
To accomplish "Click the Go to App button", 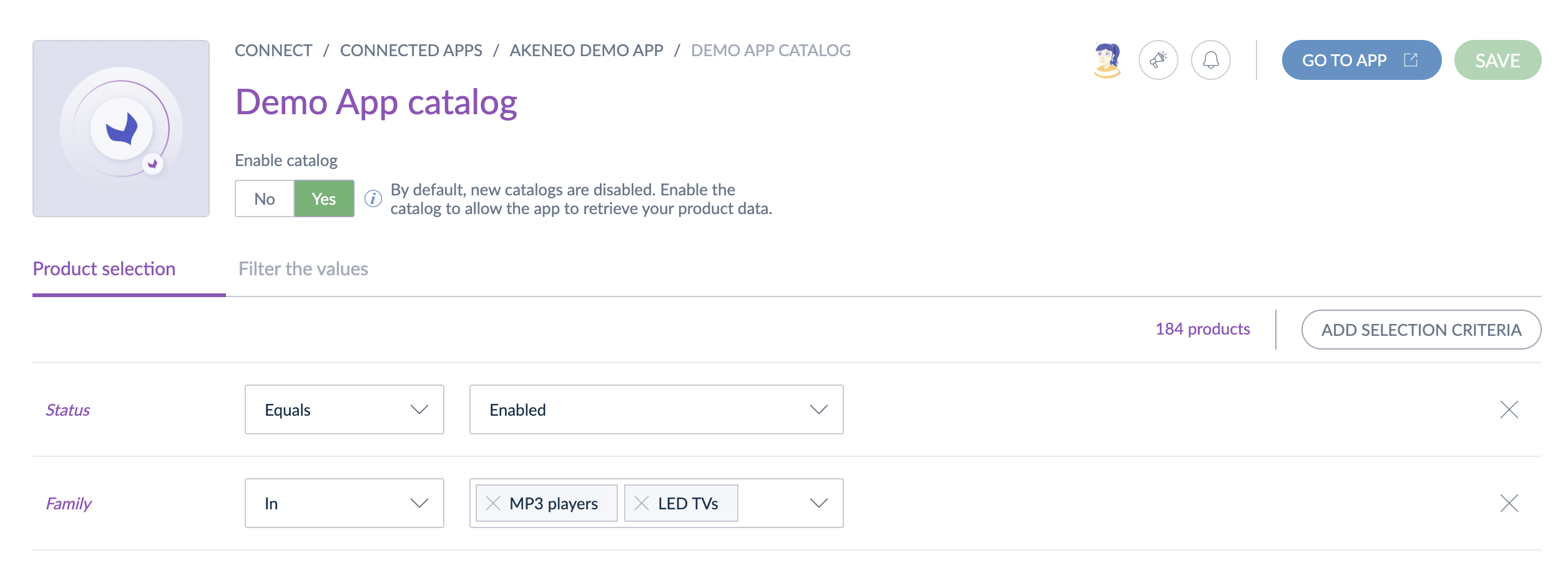I will 1361,60.
